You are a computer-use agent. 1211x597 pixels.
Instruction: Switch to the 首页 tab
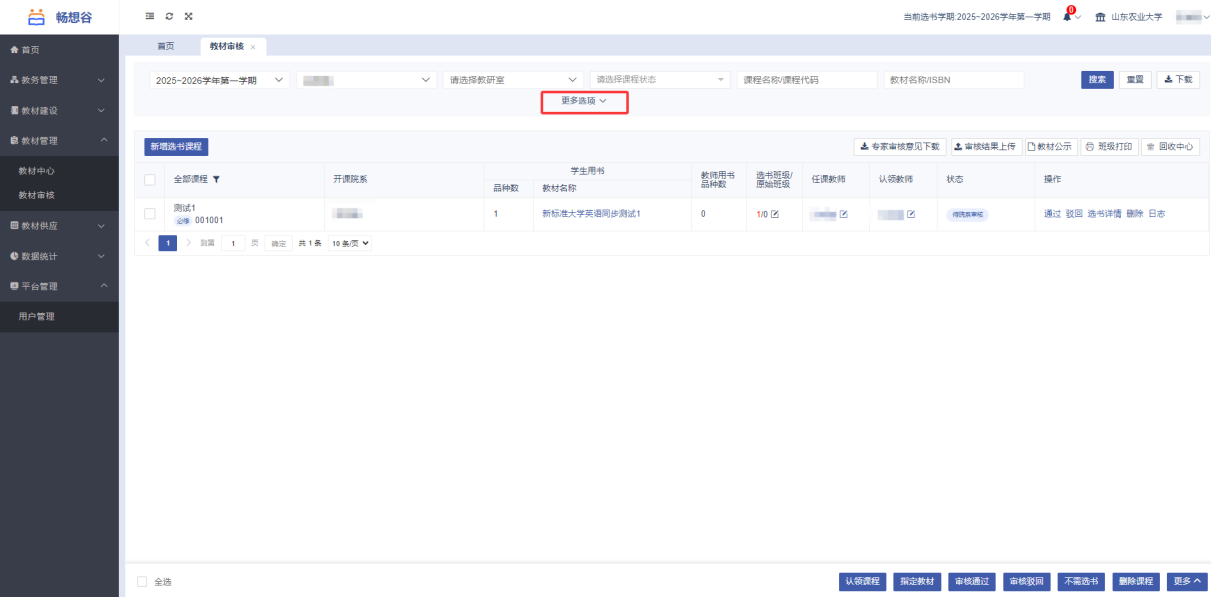[165, 46]
